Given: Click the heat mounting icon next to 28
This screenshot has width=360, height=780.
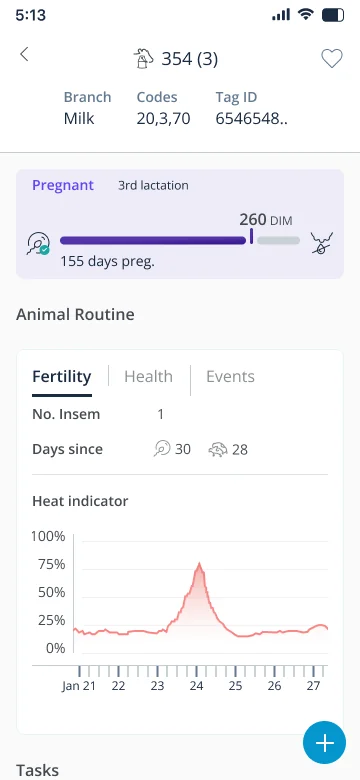Looking at the screenshot, I should click(x=218, y=450).
